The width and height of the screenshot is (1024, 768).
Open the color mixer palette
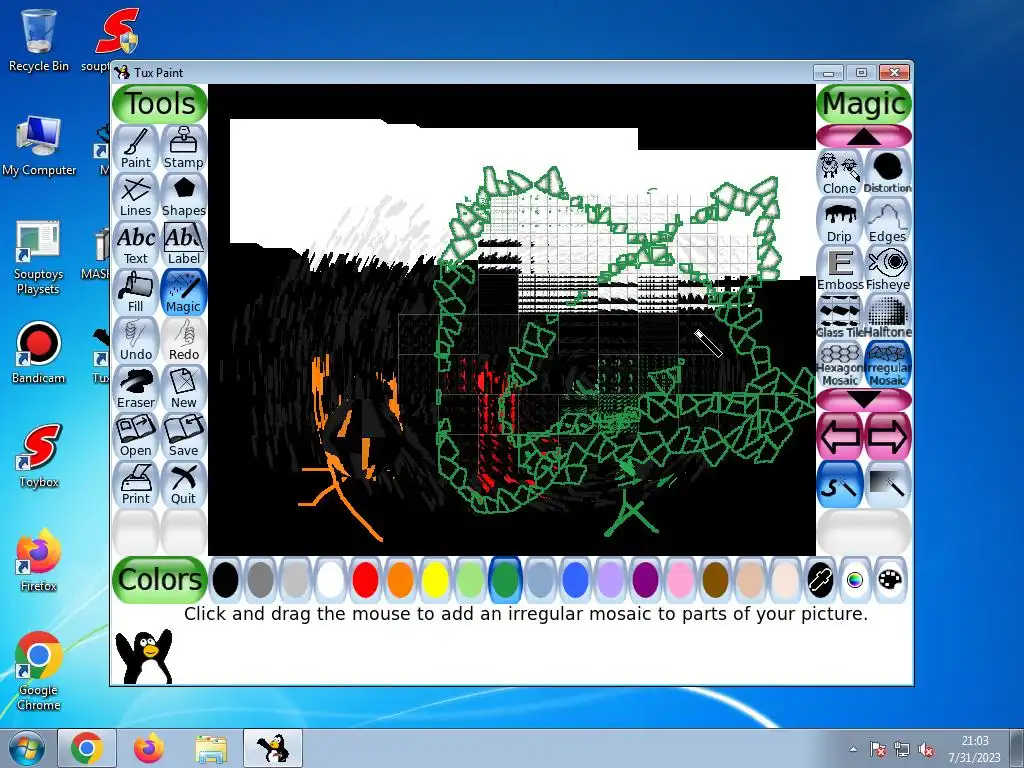[890, 580]
